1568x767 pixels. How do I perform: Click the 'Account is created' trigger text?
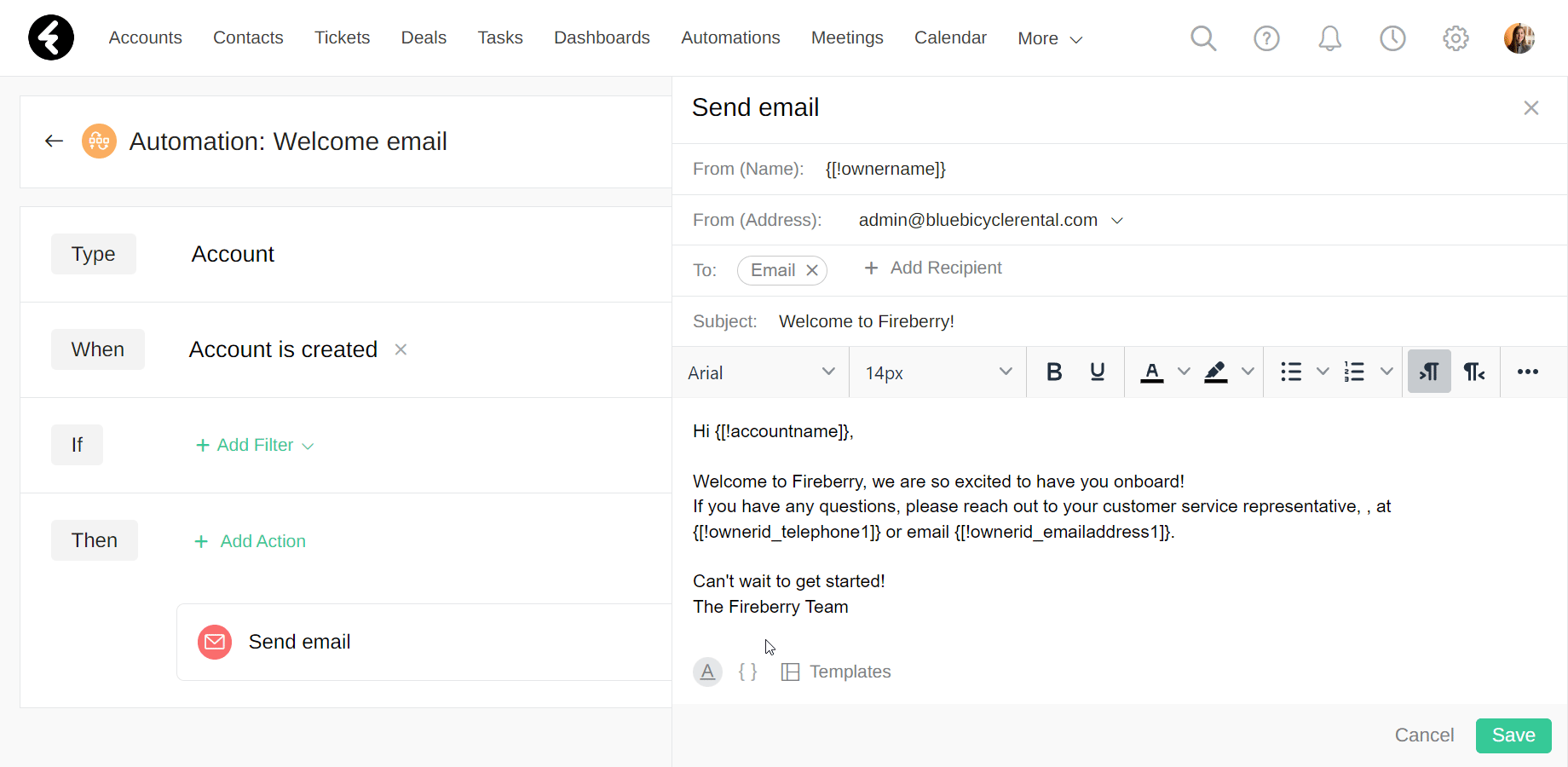point(283,349)
